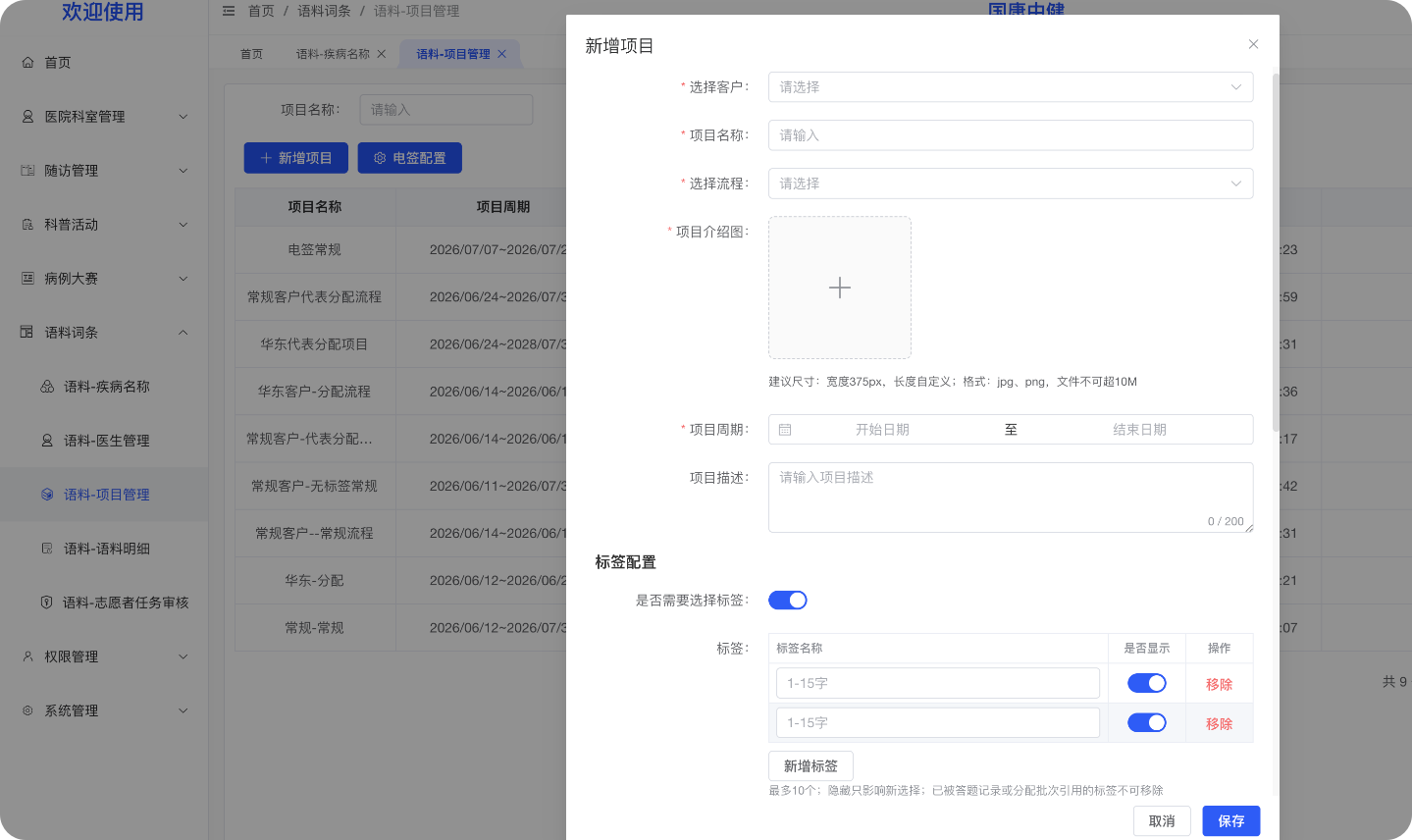Collapse the 语料词条 menu chevron

click(183, 332)
